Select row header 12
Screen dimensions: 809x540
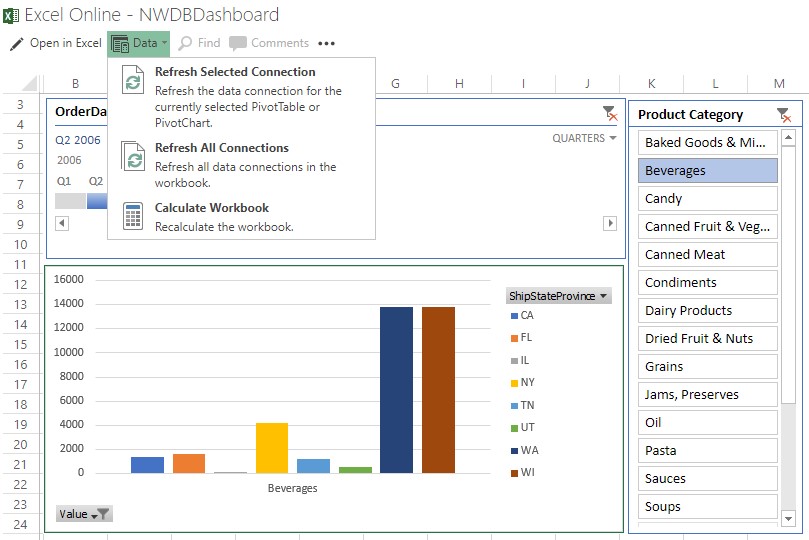(20, 284)
